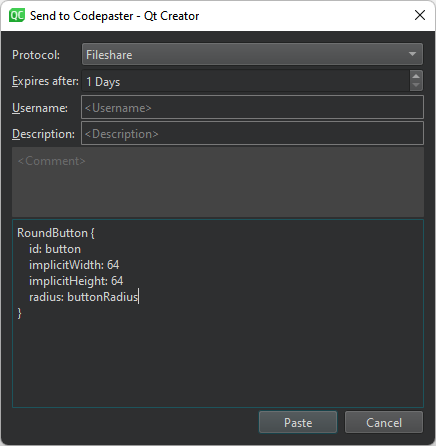Click the code line 'id: button'
This screenshot has width=436, height=446.
click(x=55, y=249)
